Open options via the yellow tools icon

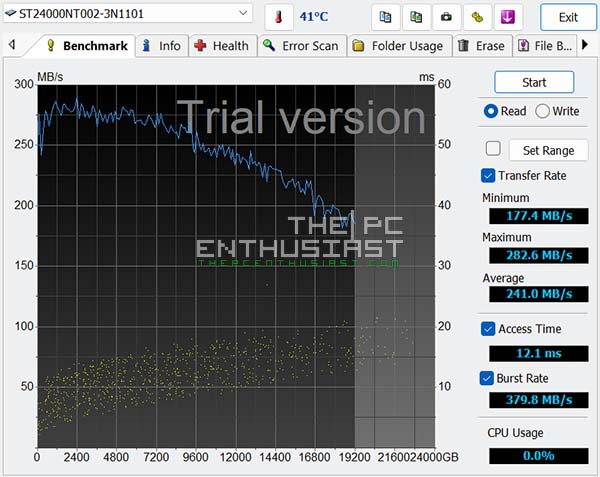pyautogui.click(x=477, y=17)
